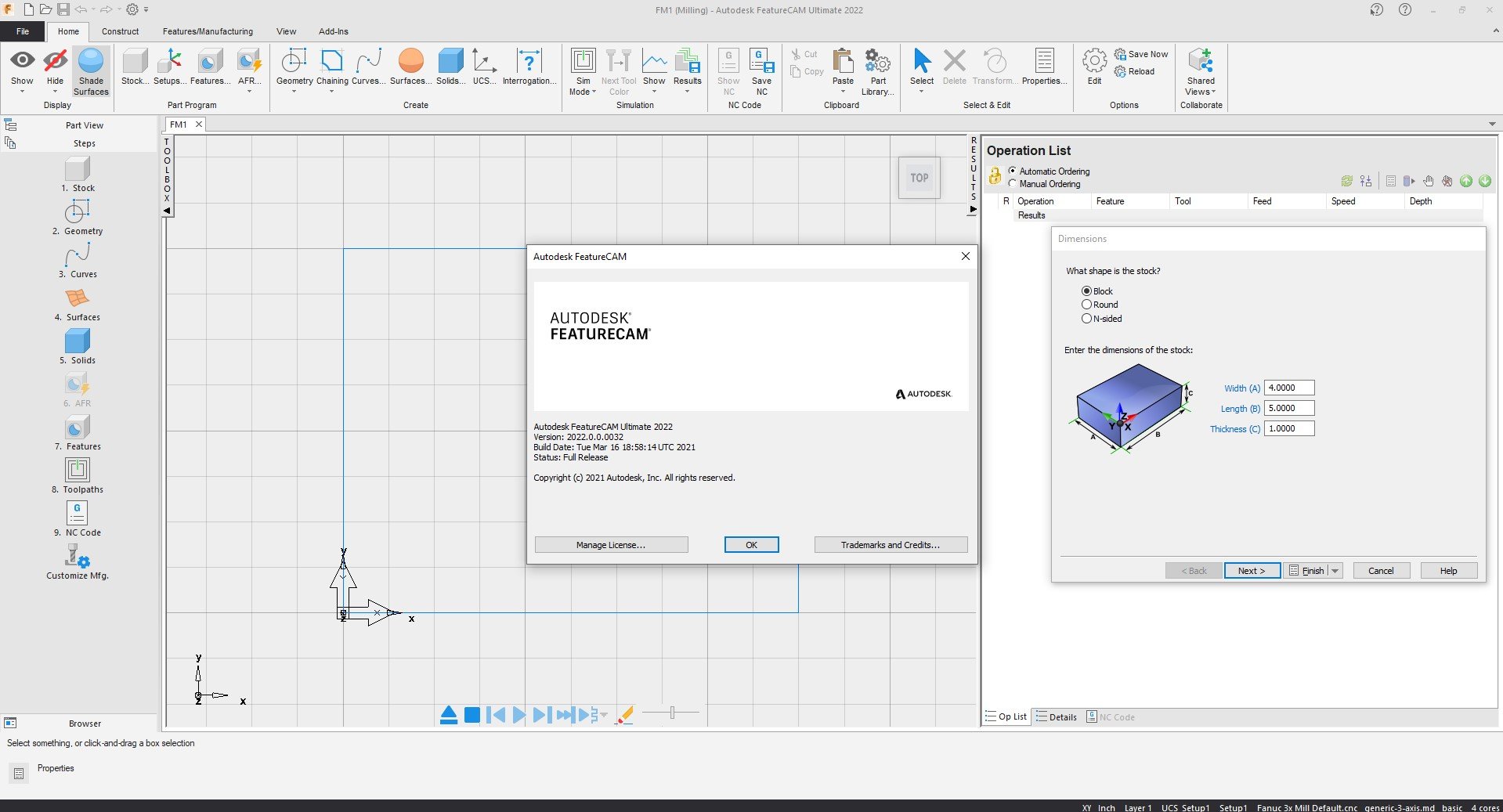Open the document tabs dropdown arrow
Viewport: 1503px width, 812px height.
pos(1492,125)
